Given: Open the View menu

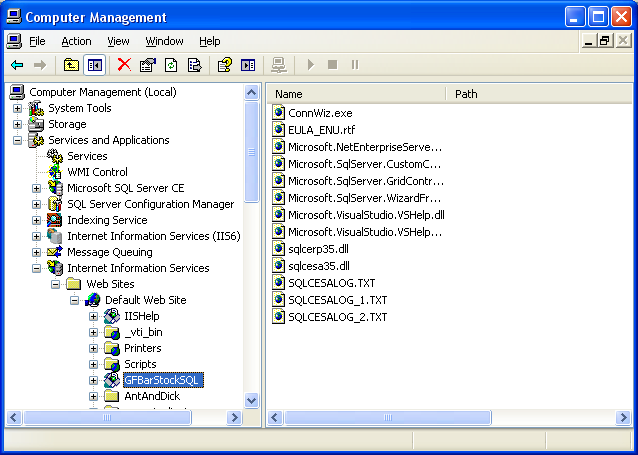Looking at the screenshot, I should coord(118,41).
